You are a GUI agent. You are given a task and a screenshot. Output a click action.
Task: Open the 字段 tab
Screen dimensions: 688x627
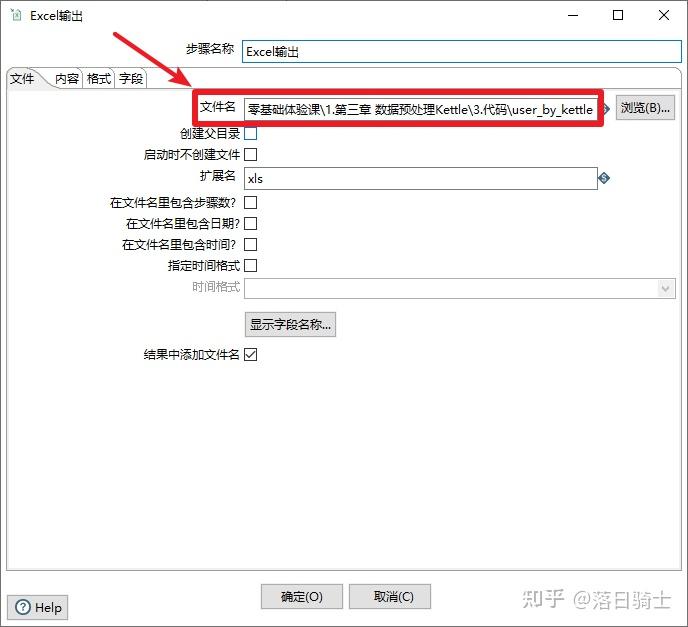[x=131, y=79]
